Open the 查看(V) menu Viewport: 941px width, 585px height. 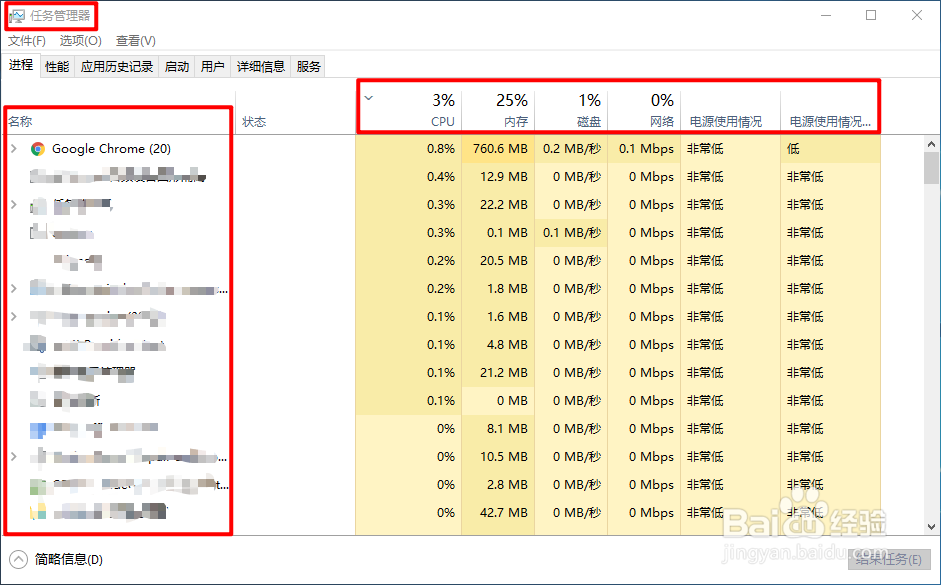135,41
